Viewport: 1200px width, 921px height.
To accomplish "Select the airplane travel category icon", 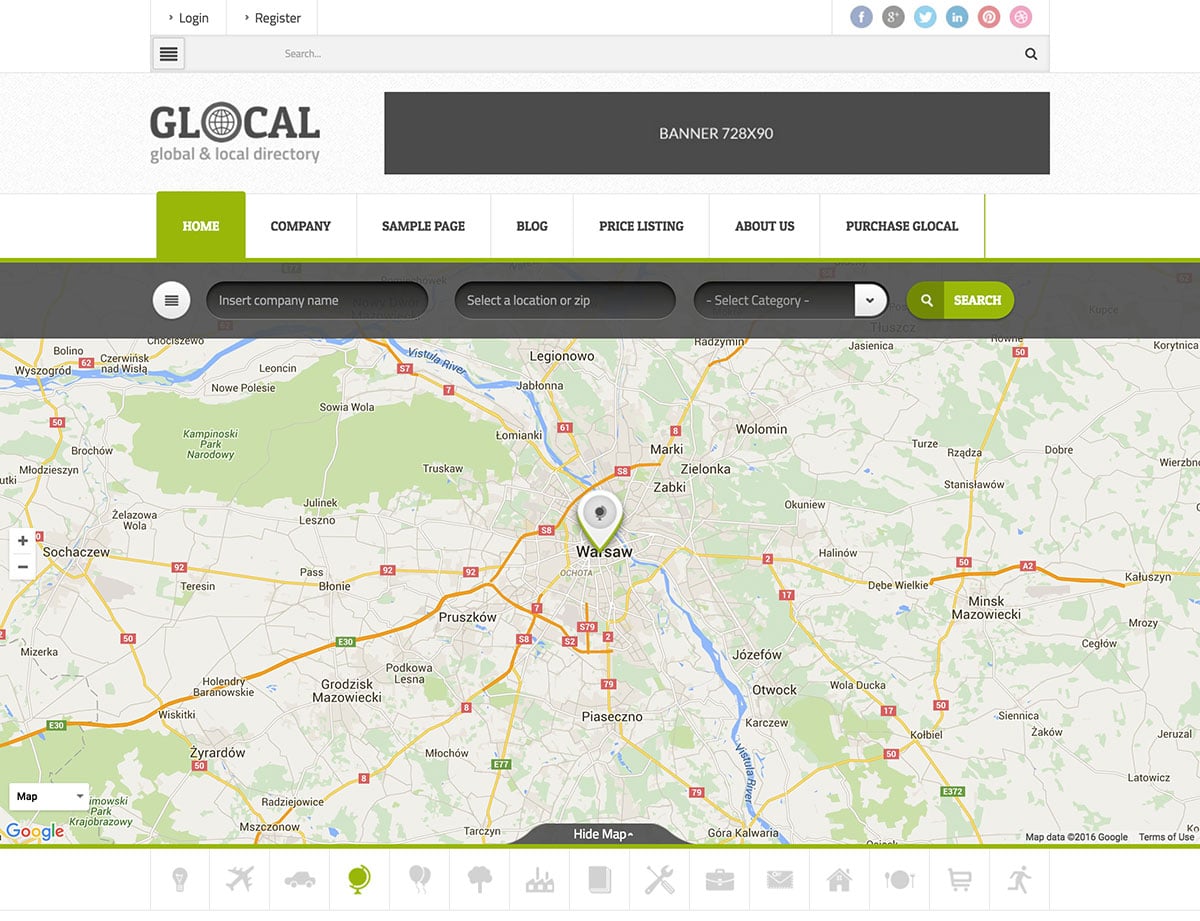I will (x=239, y=880).
